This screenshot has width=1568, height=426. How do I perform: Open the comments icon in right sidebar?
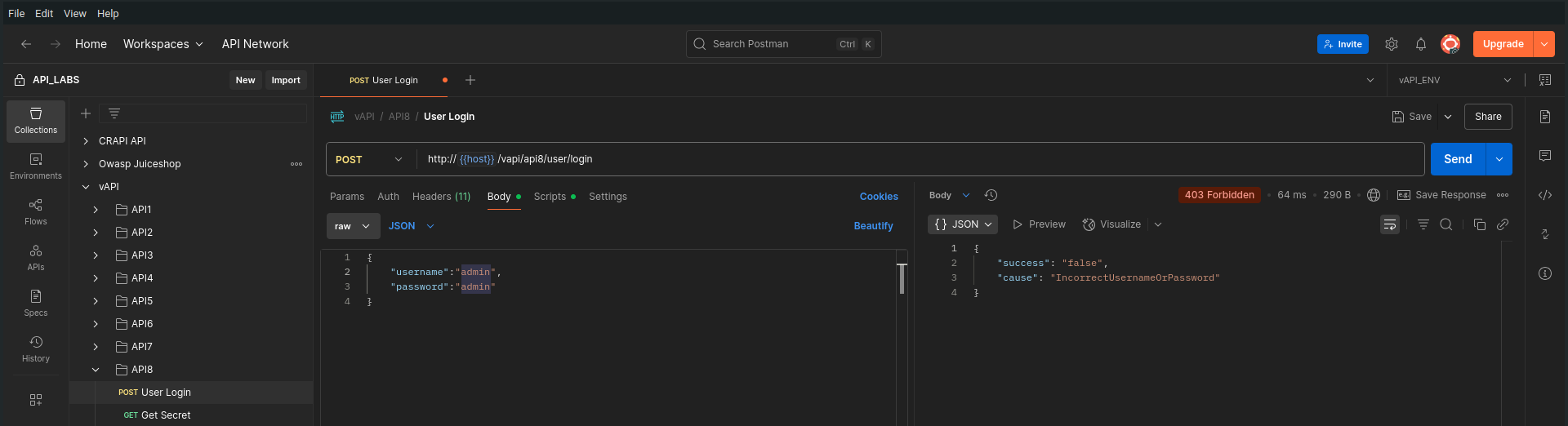coord(1545,156)
